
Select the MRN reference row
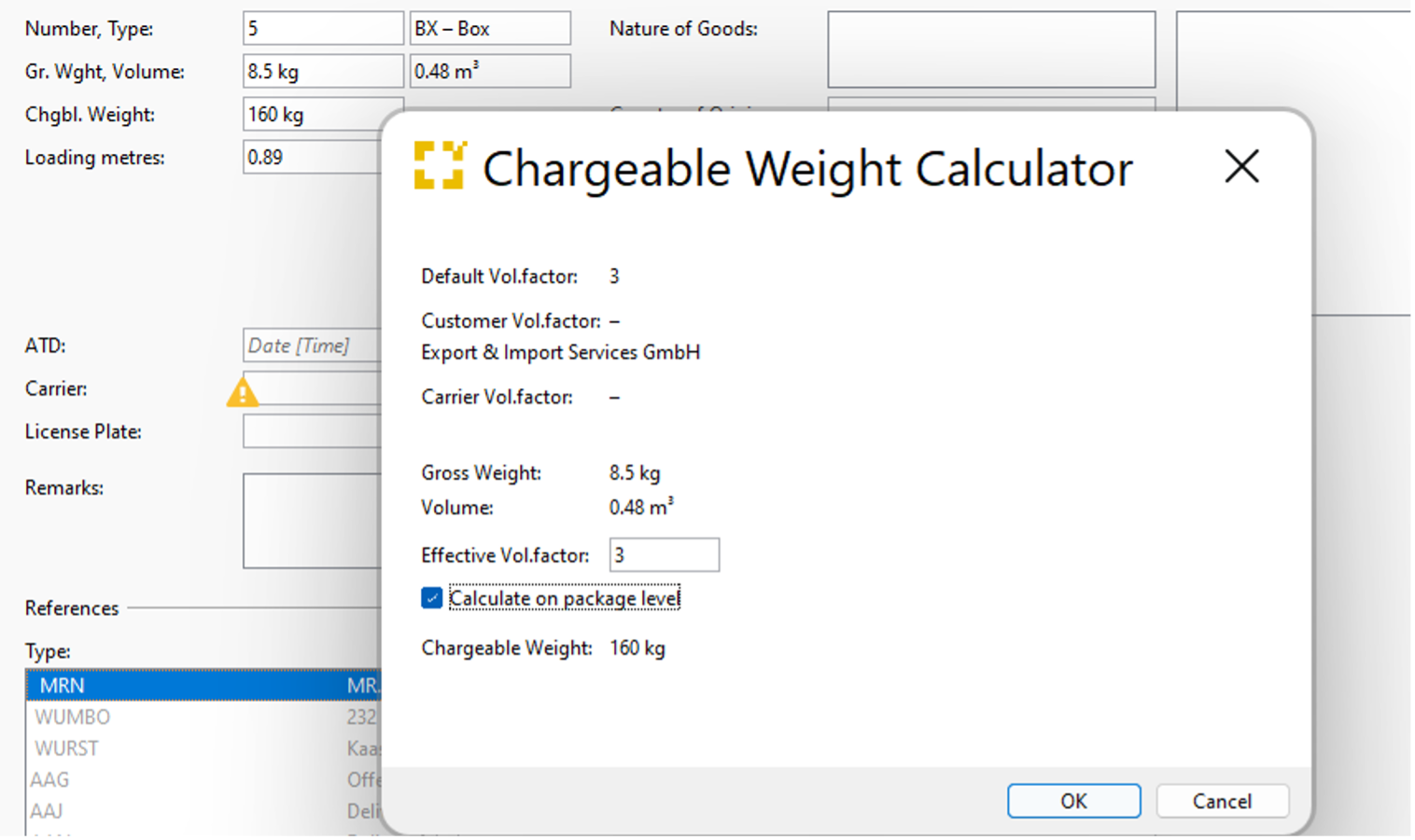pos(187,685)
